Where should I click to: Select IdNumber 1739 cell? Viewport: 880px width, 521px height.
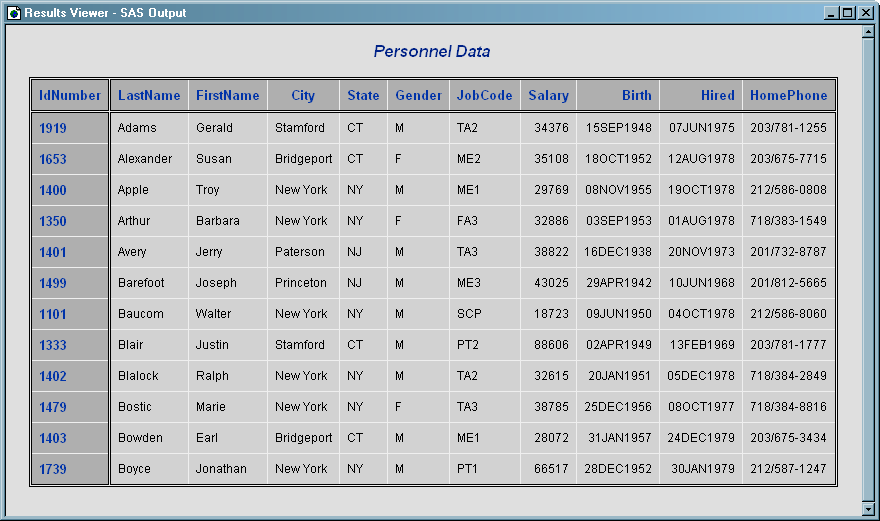[x=70, y=469]
